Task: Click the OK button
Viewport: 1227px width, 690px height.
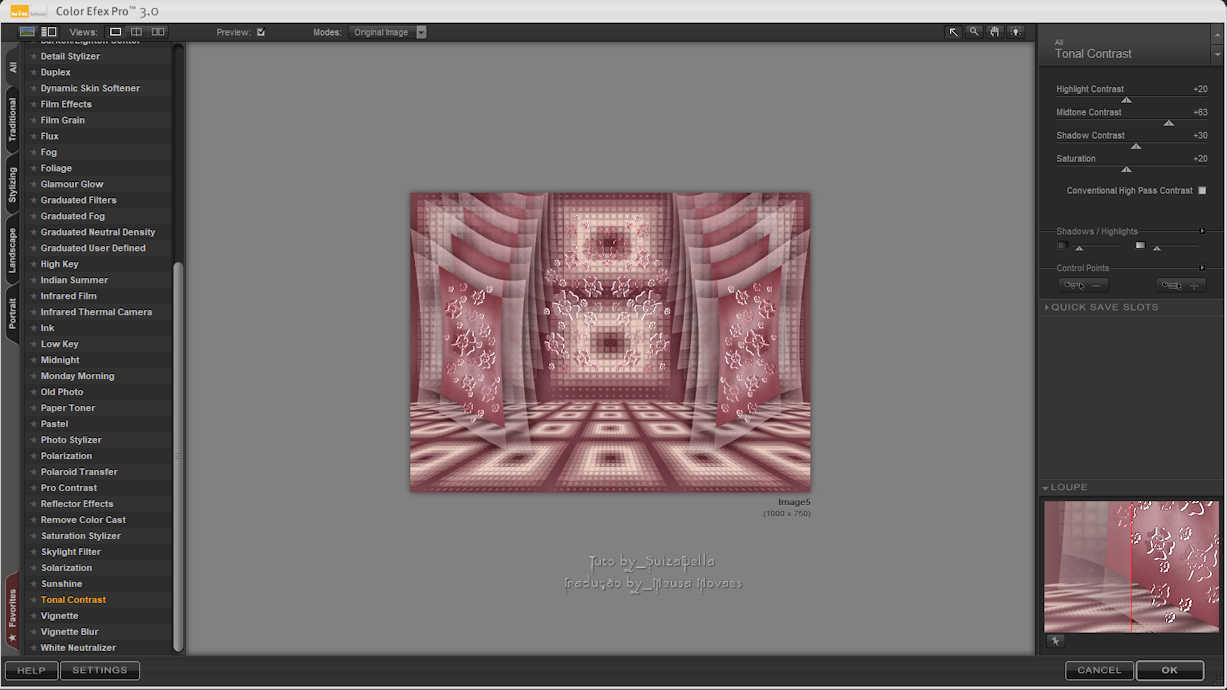Action: 1169,670
